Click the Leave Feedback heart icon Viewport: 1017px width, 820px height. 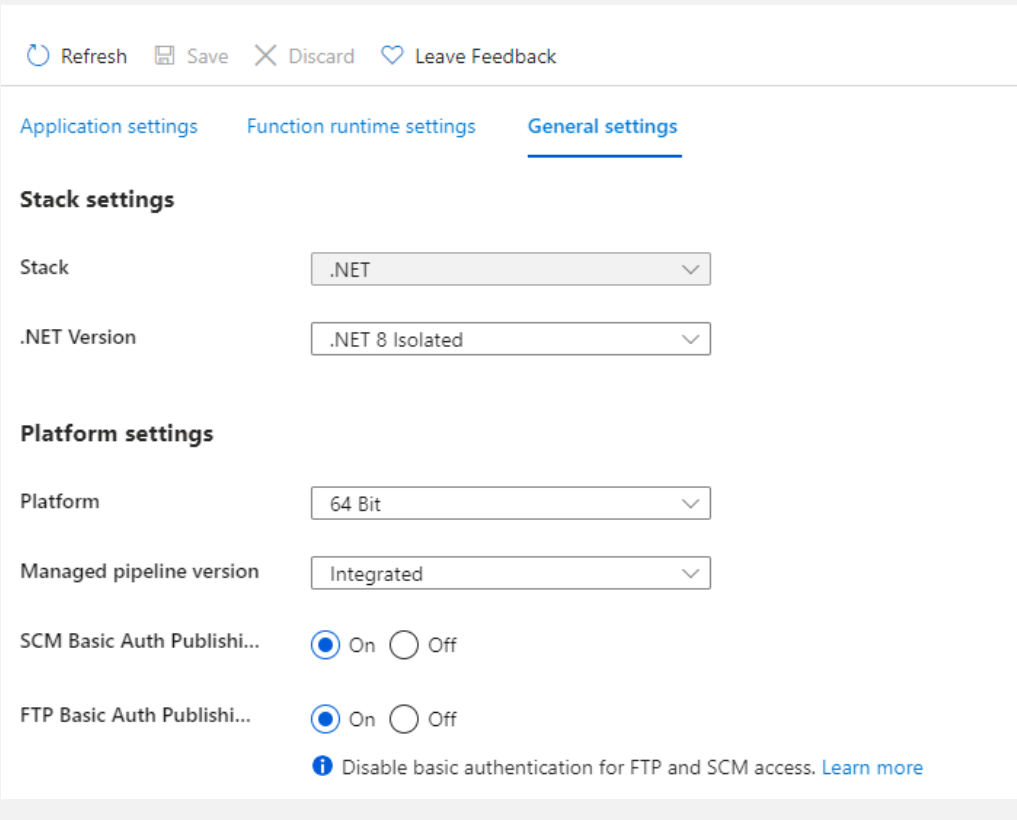[x=392, y=56]
